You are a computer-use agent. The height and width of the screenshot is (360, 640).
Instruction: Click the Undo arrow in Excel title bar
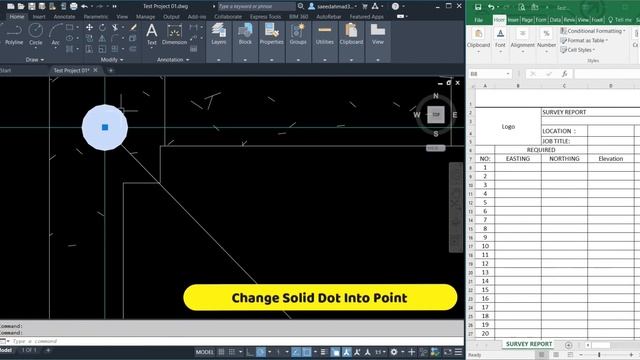491,7
